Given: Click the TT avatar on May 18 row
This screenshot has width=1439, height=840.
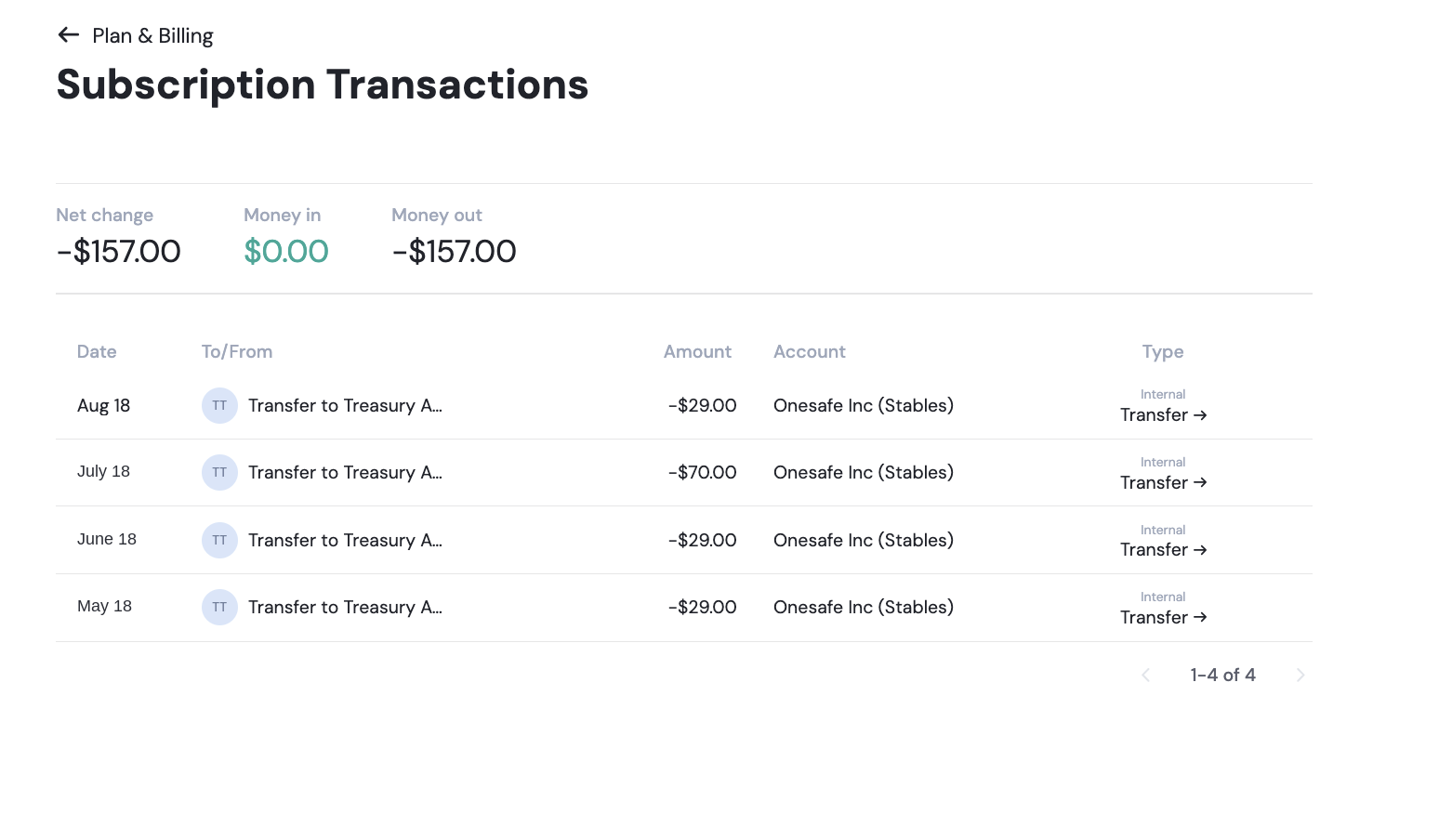Looking at the screenshot, I should (219, 607).
